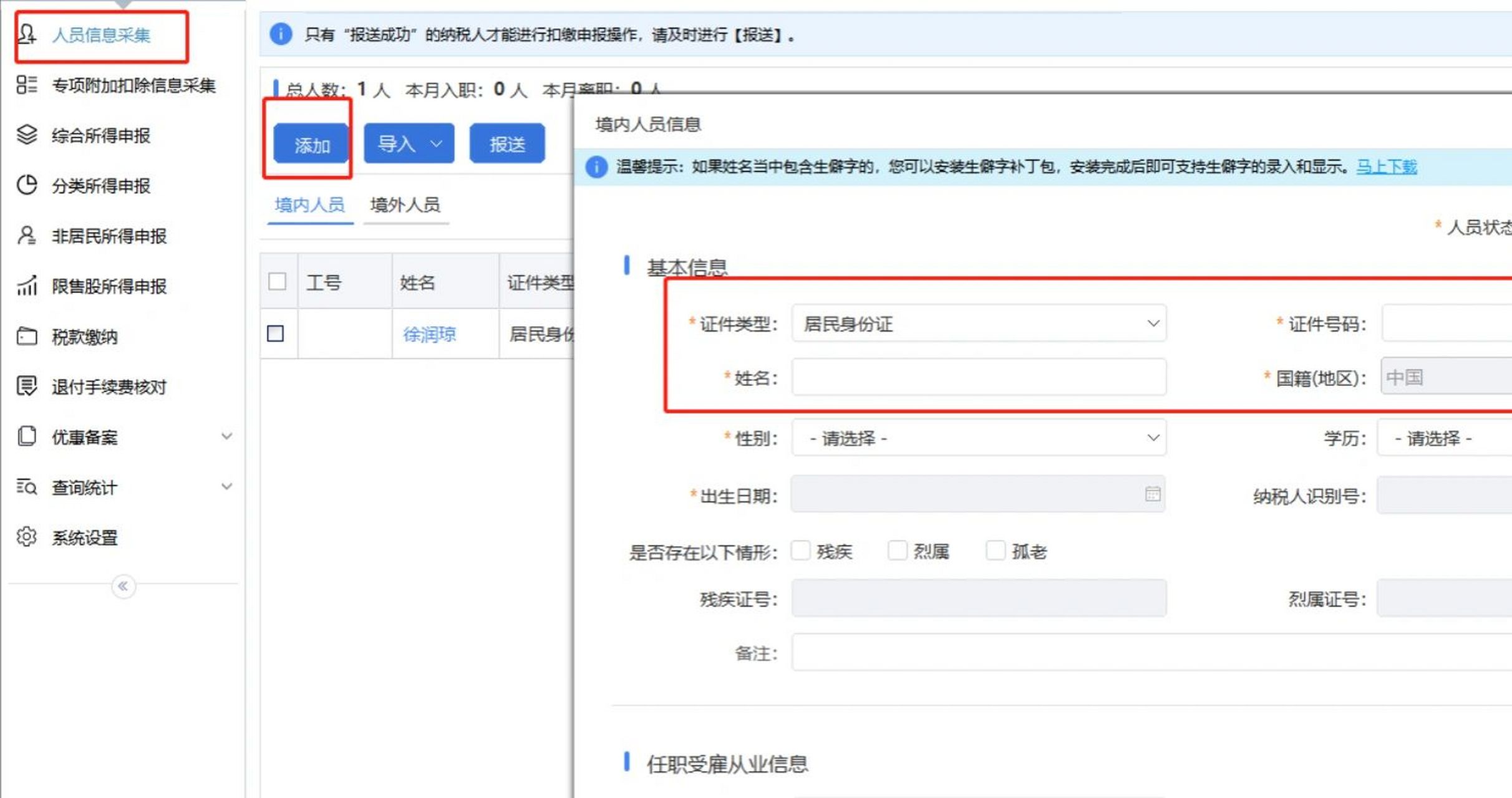Open 证件类型 dropdown 居民身份证
This screenshot has height=798, width=1512.
(x=979, y=324)
